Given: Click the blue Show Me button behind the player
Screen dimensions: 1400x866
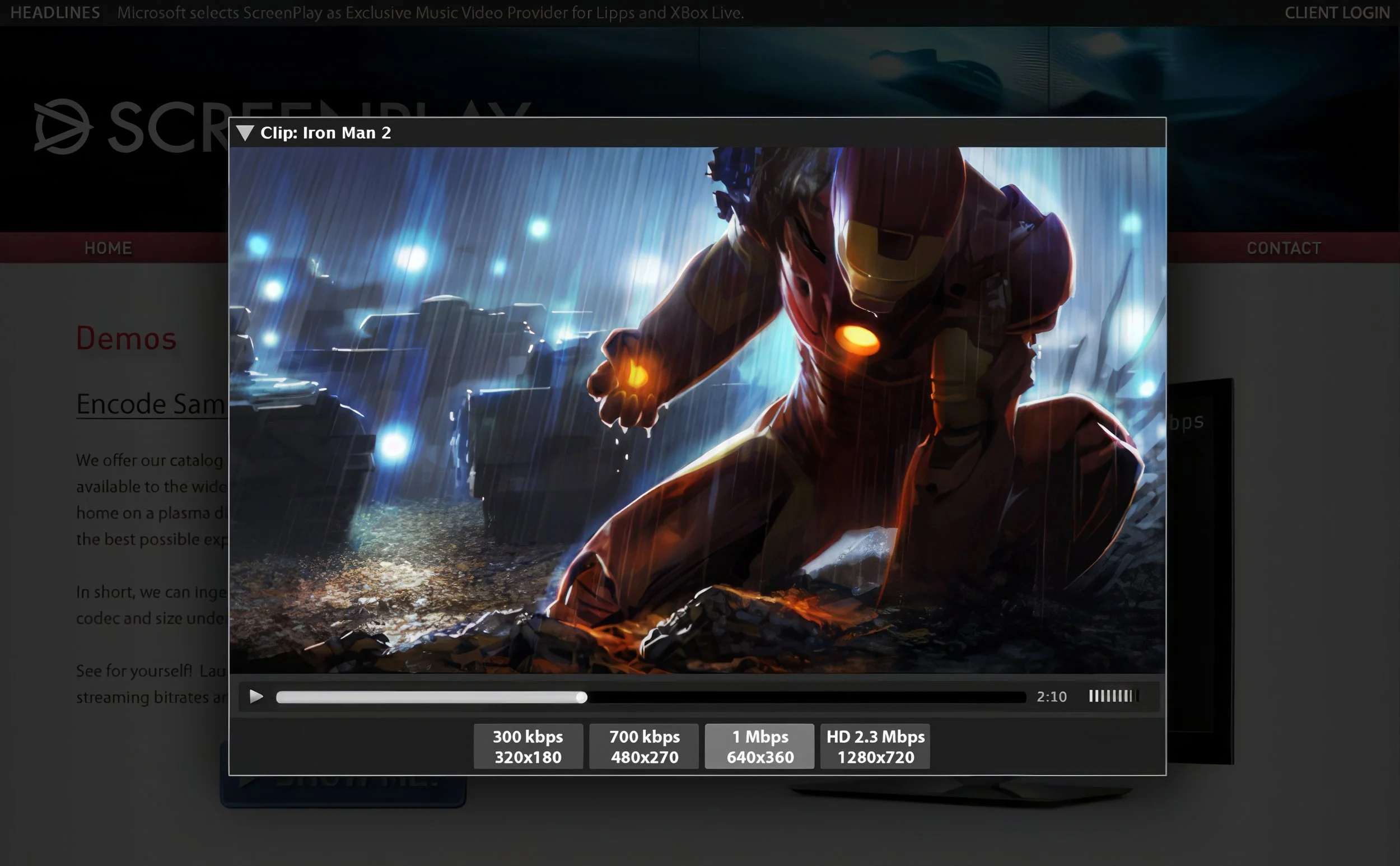Looking at the screenshot, I should pos(343,791).
